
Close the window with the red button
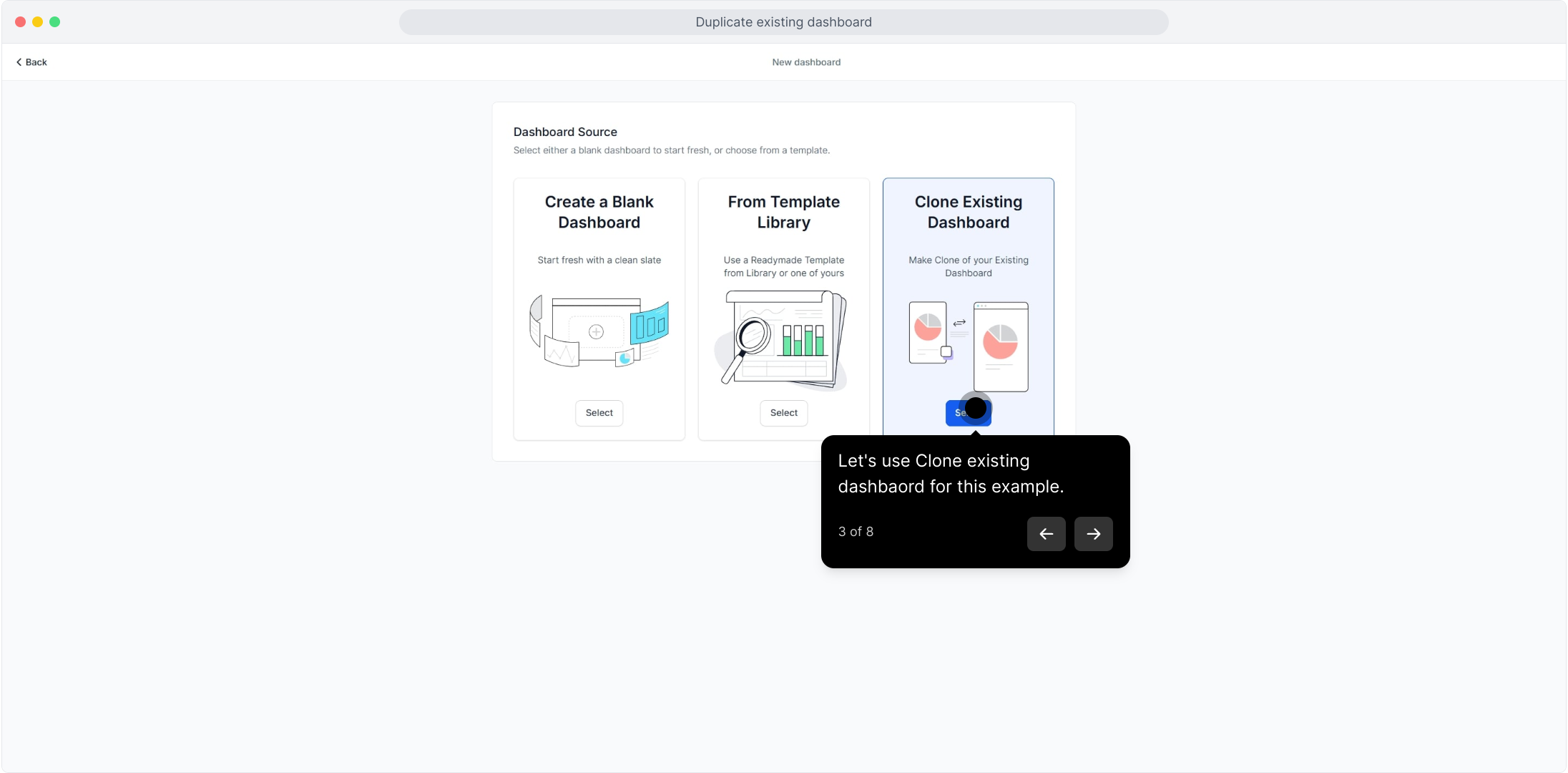(20, 22)
